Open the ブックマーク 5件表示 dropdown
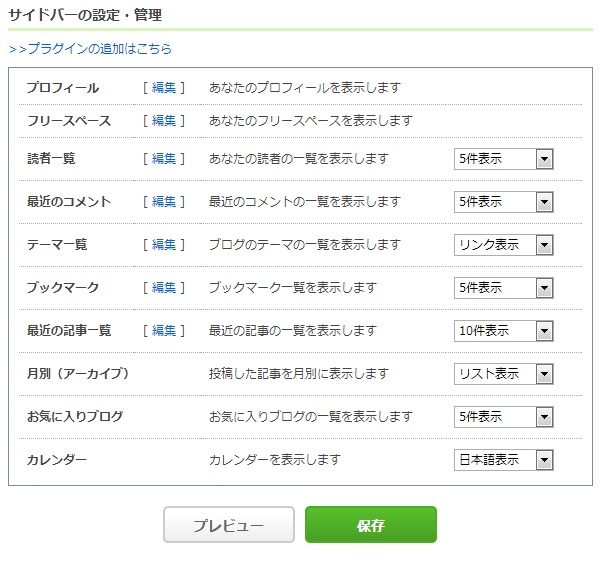602x565 pixels. pyautogui.click(x=503, y=288)
